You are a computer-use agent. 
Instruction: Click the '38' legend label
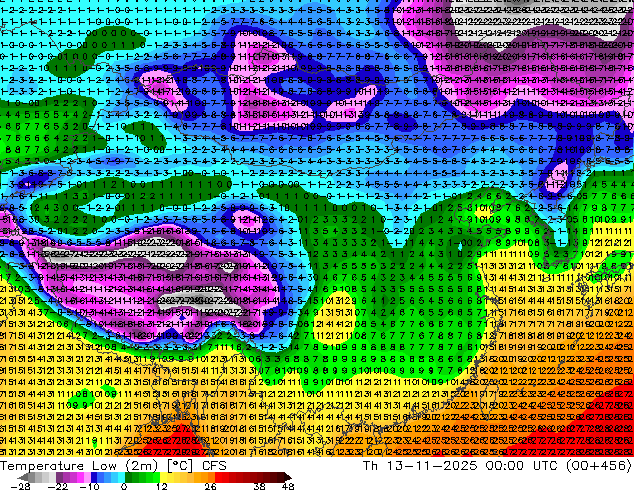tap(260, 486)
